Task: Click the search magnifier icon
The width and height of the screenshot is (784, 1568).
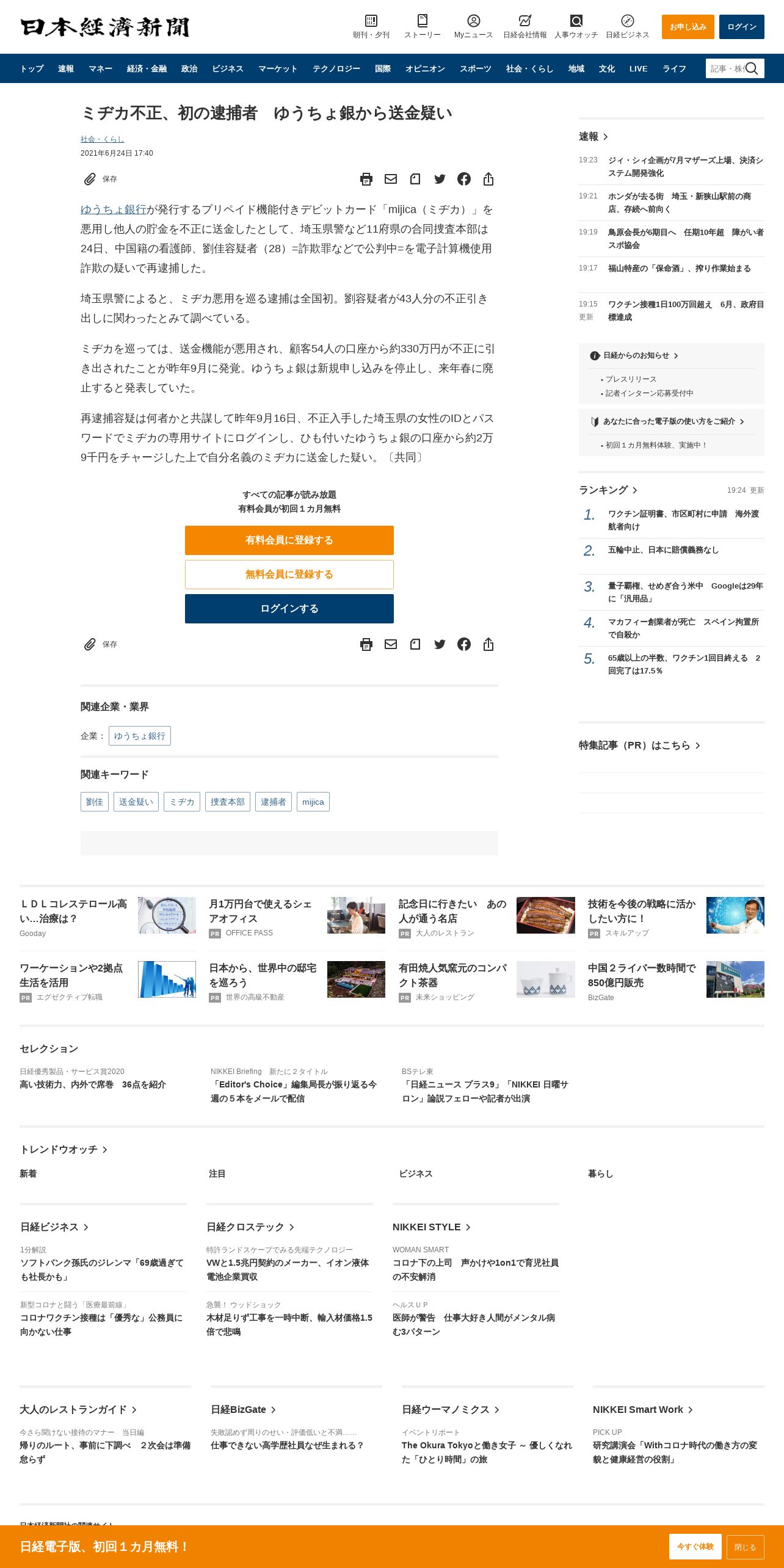Action: click(x=752, y=68)
